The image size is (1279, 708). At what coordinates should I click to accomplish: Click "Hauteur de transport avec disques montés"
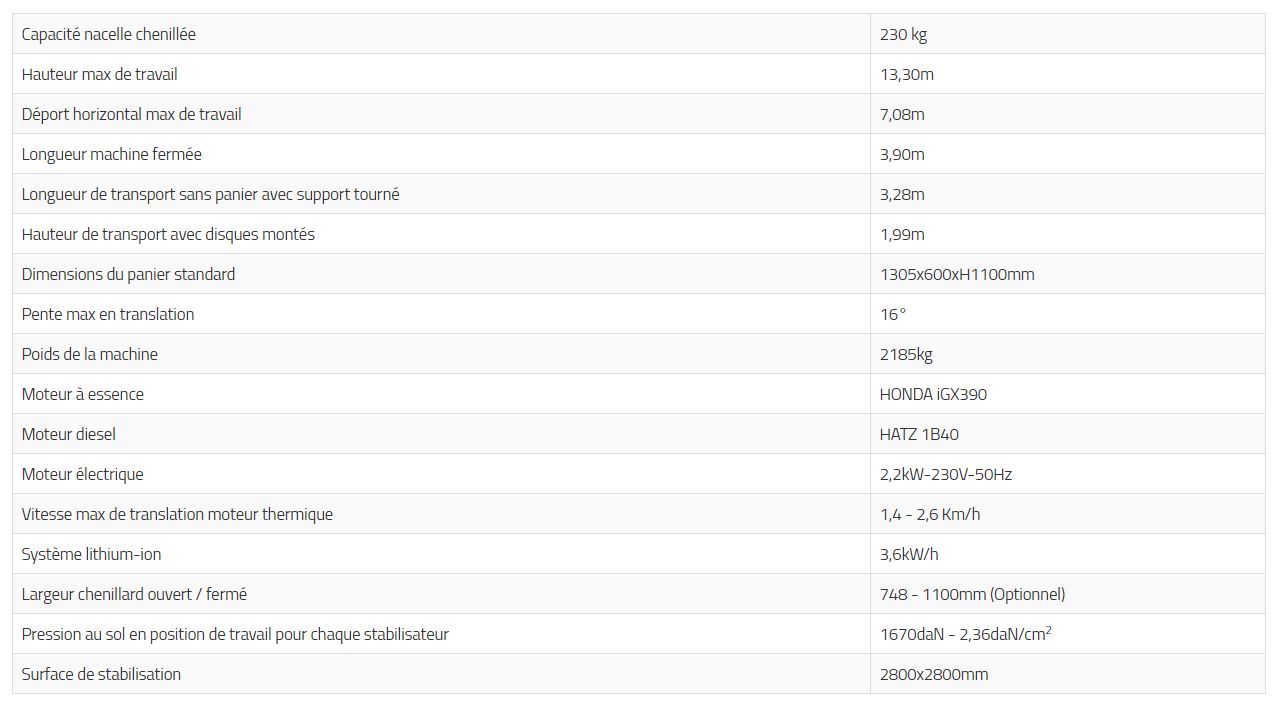pos(168,234)
